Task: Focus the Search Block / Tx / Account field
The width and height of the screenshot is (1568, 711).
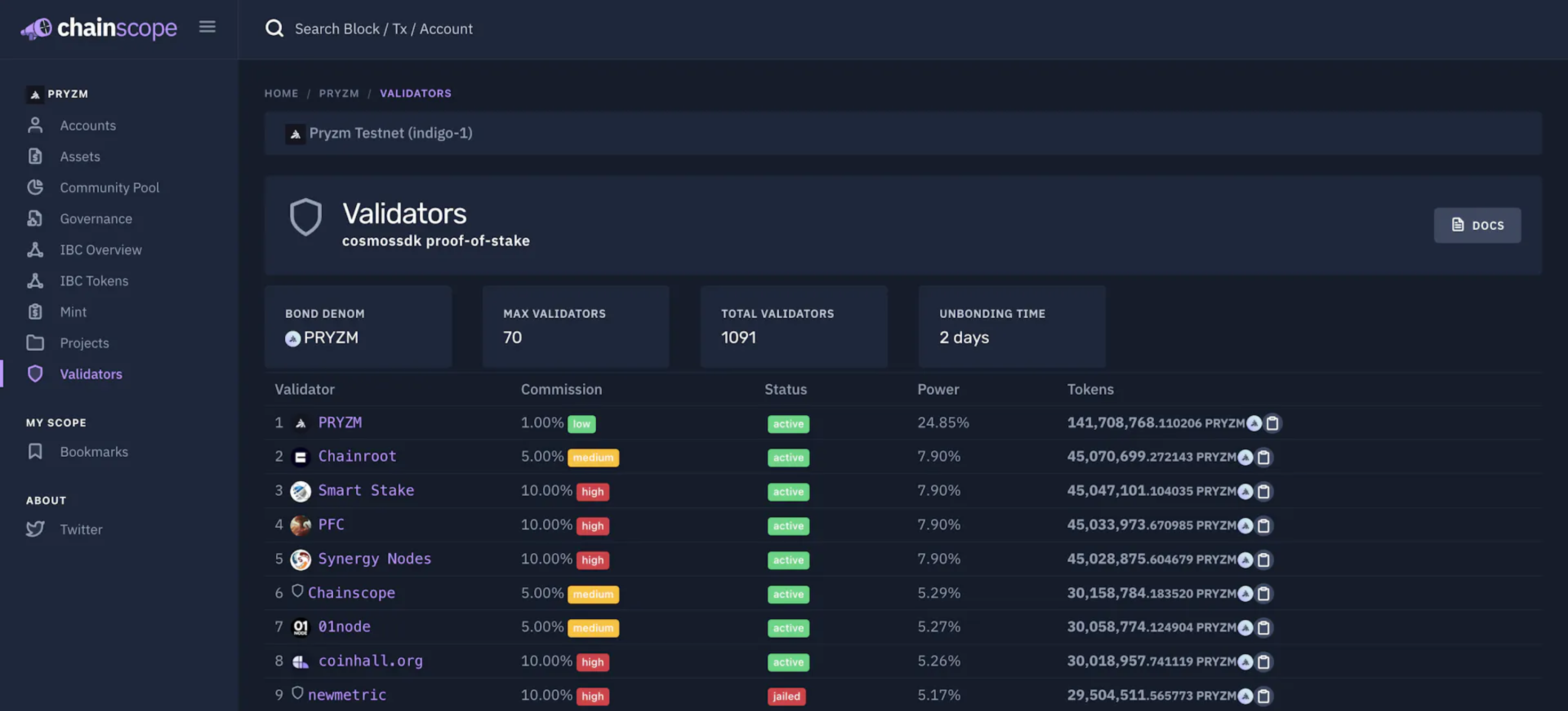Action: (383, 29)
